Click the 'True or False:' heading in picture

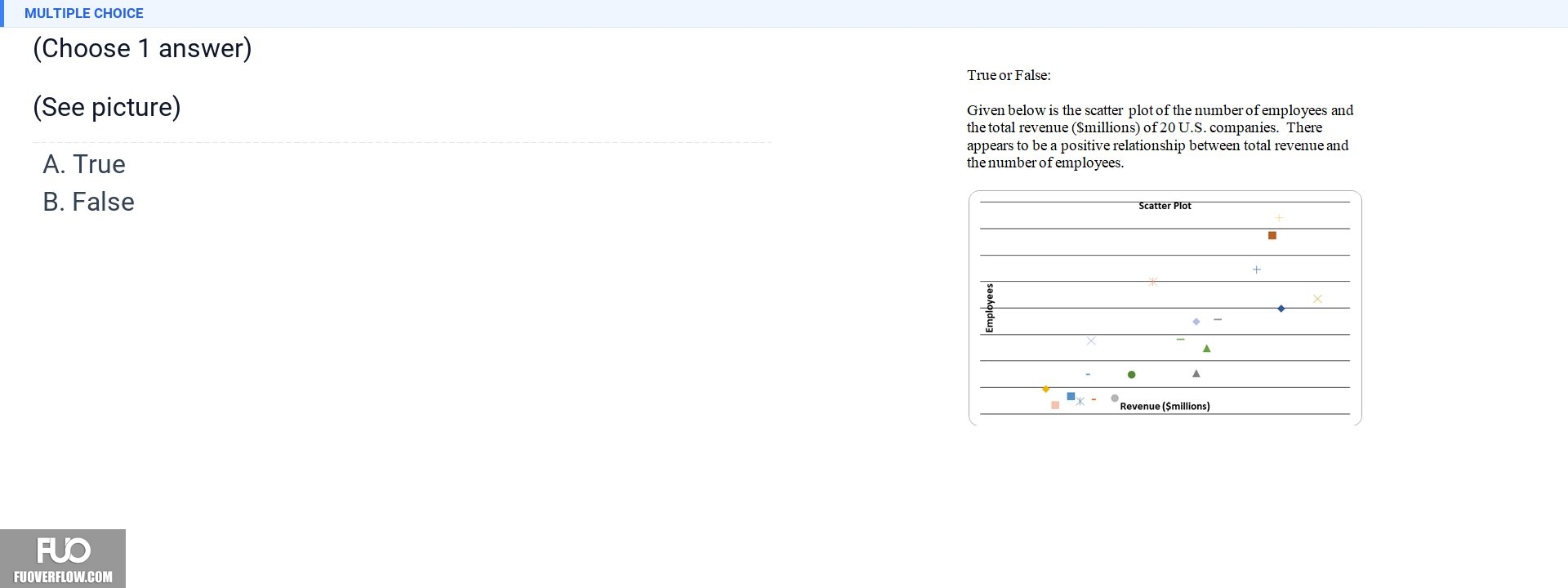tap(1009, 75)
